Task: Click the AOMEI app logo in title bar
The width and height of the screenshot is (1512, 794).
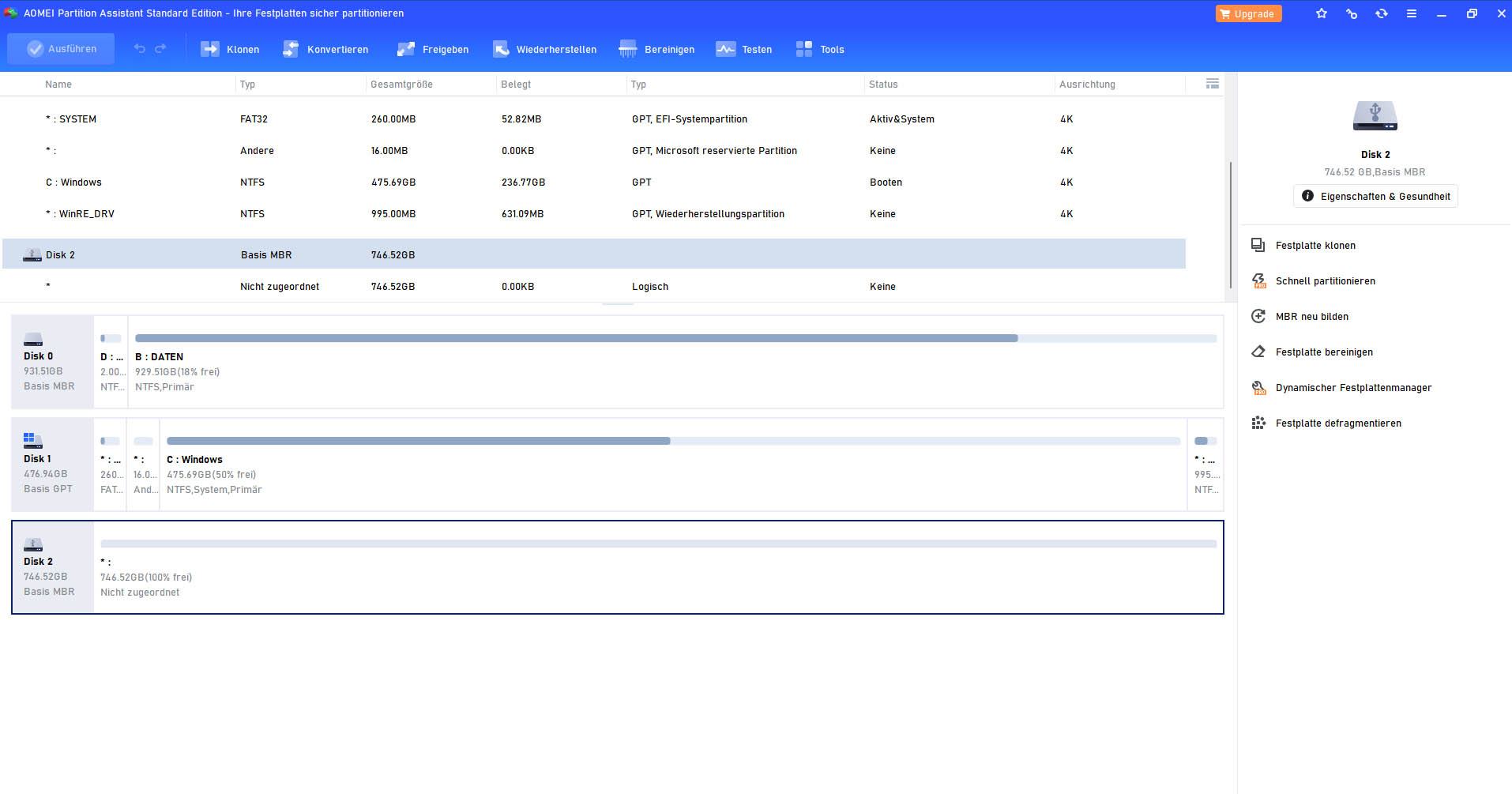Action: pyautogui.click(x=10, y=13)
